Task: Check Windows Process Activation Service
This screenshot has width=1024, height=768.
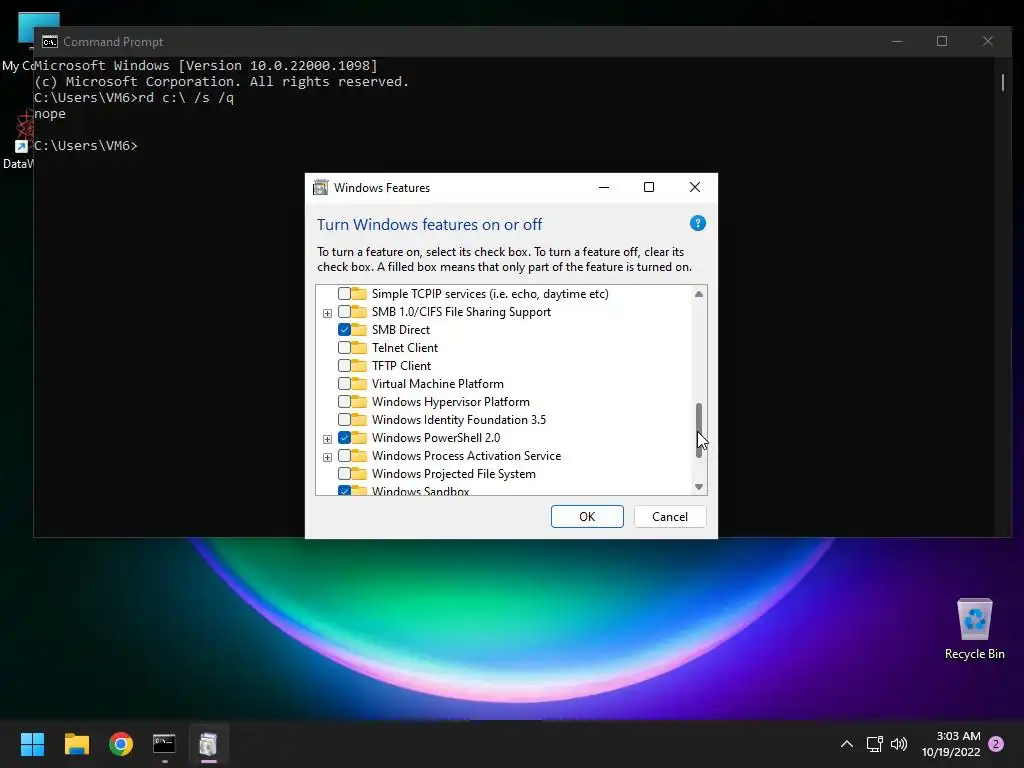Action: click(x=344, y=456)
